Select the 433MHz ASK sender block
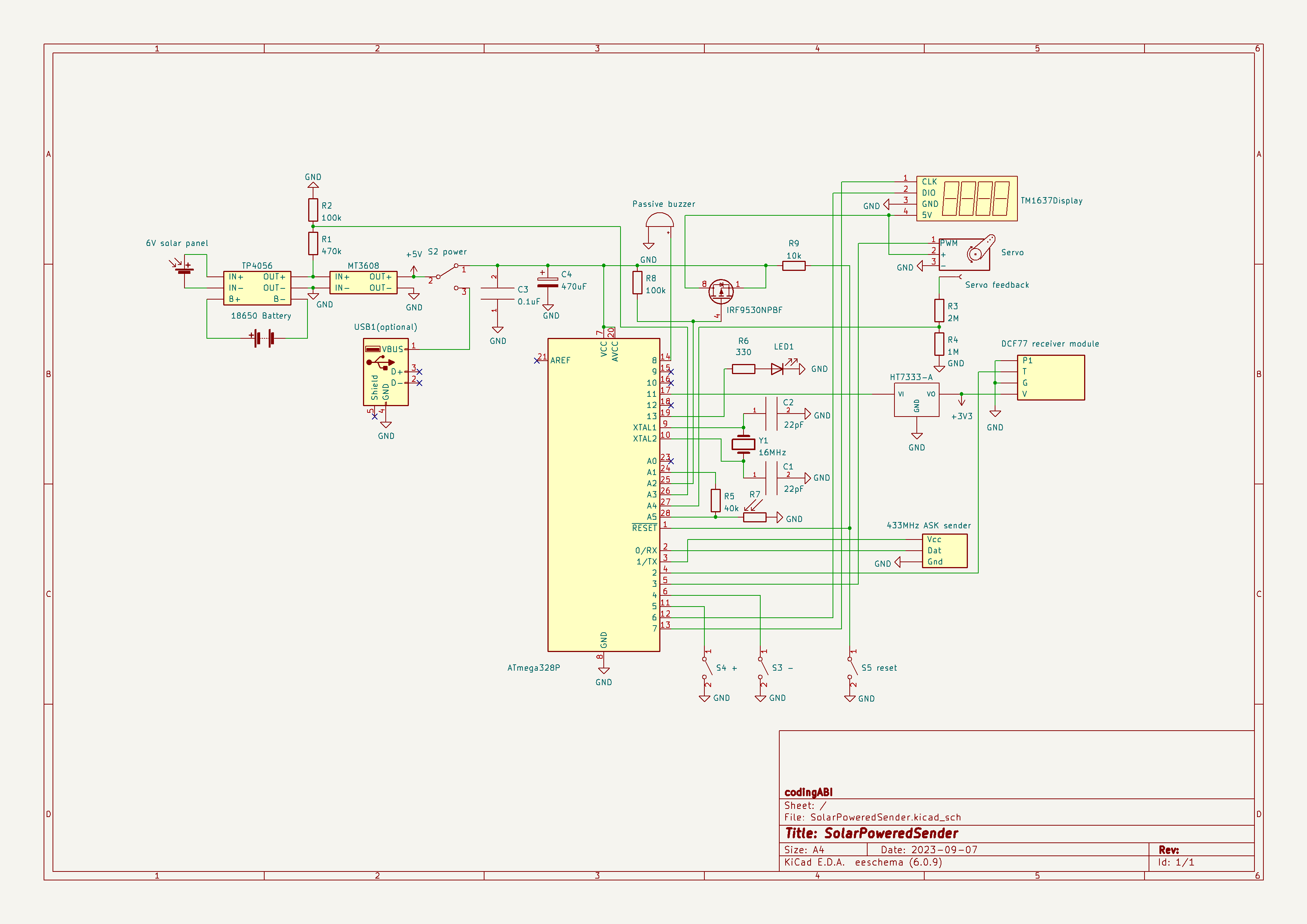The image size is (1307, 924). (x=944, y=551)
